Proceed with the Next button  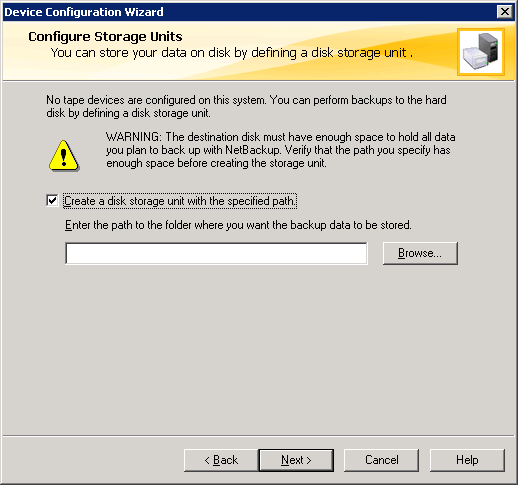tap(296, 460)
